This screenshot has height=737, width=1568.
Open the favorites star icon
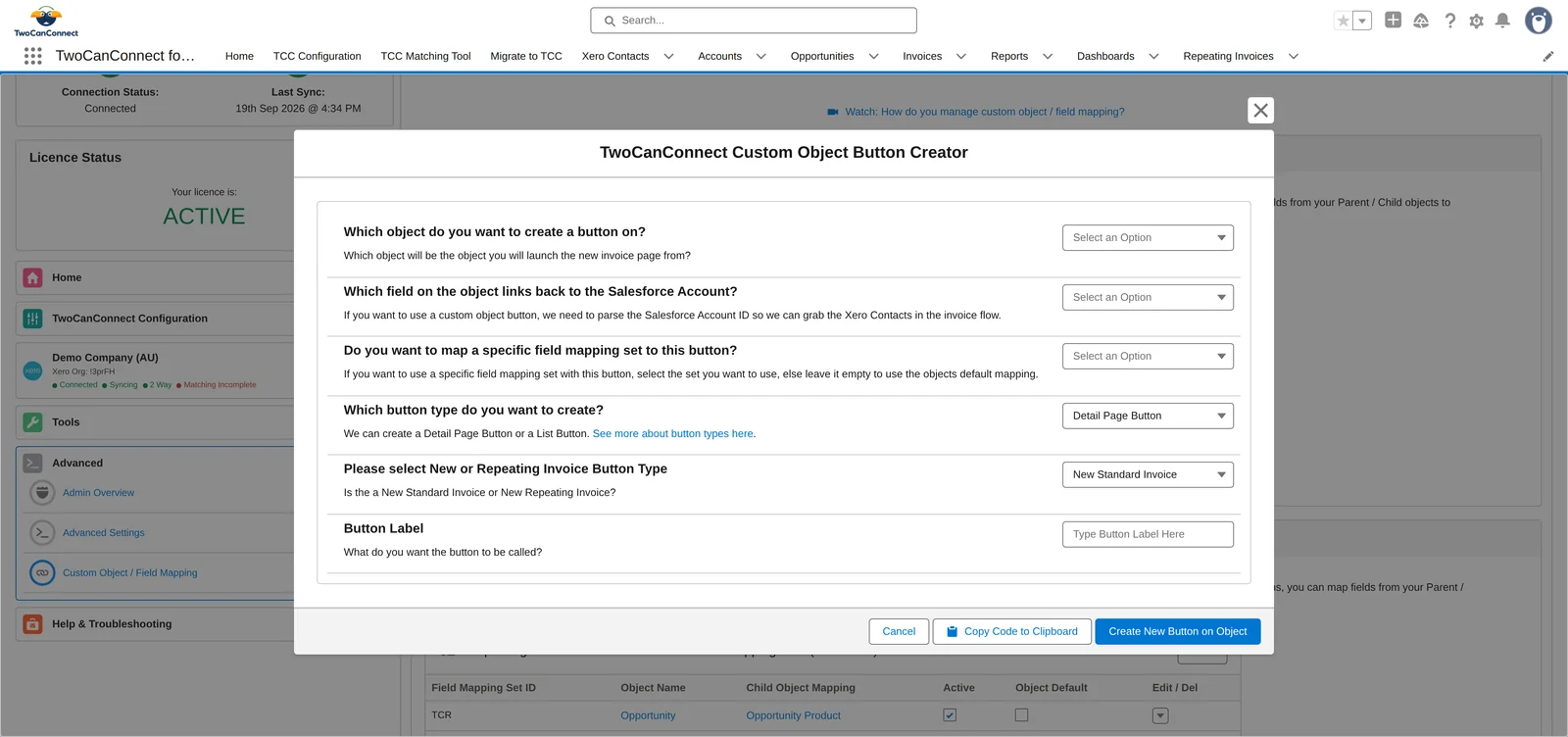pyautogui.click(x=1344, y=21)
